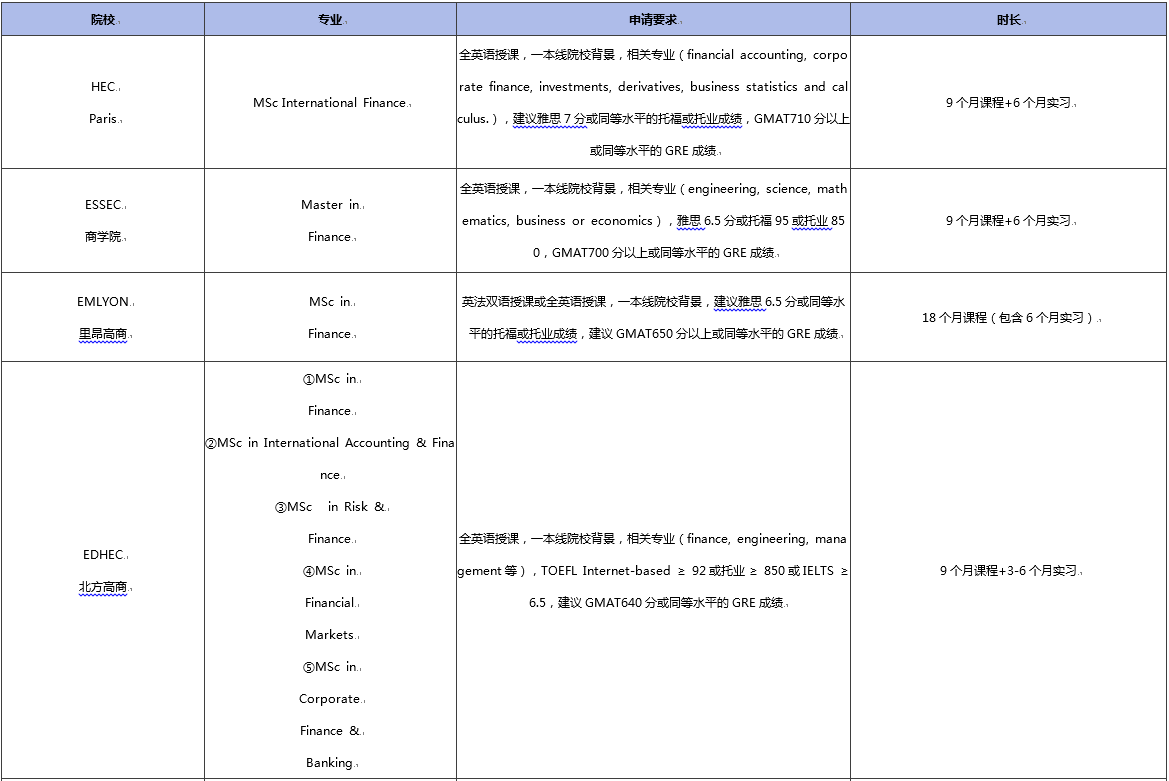Click the Master in Finance program cell

(330, 220)
